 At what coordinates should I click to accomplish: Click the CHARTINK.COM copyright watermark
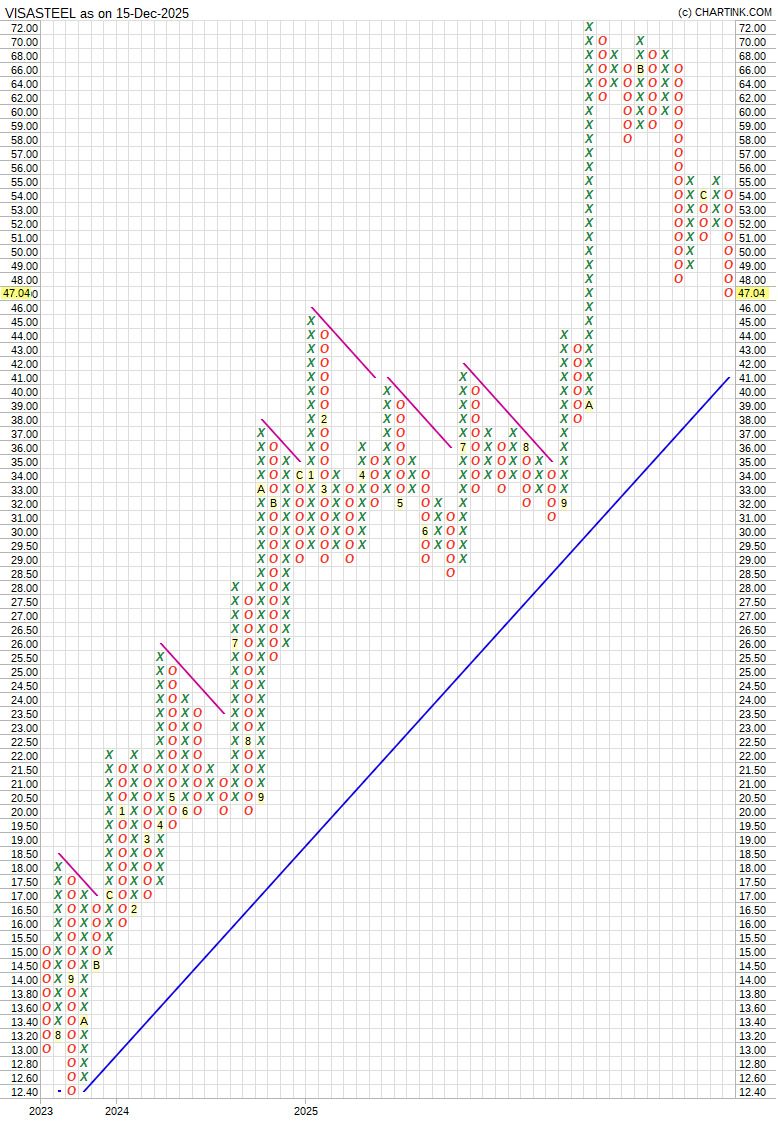pos(724,12)
